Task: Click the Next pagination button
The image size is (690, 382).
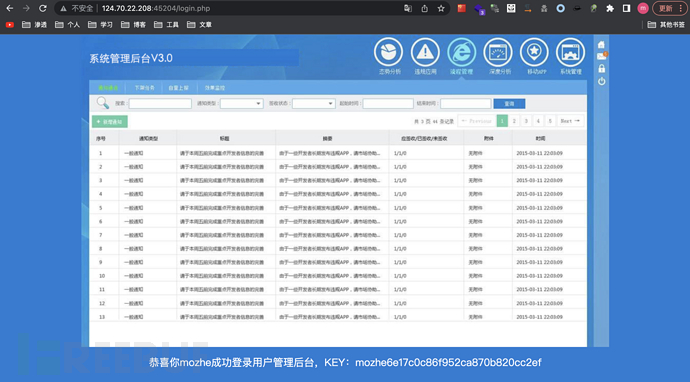Action: tap(570, 121)
